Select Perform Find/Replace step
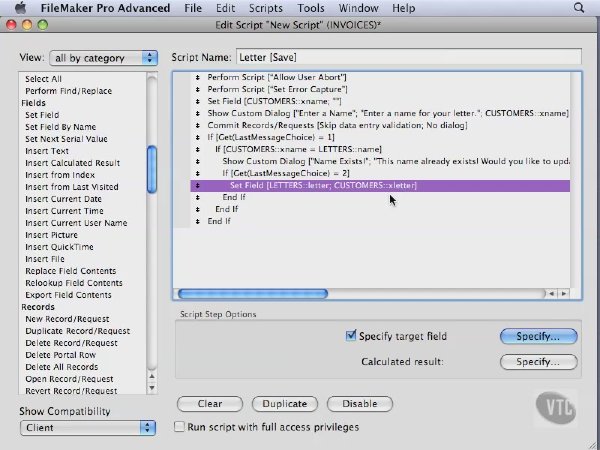Viewport: 600px width, 450px height. coord(68,91)
